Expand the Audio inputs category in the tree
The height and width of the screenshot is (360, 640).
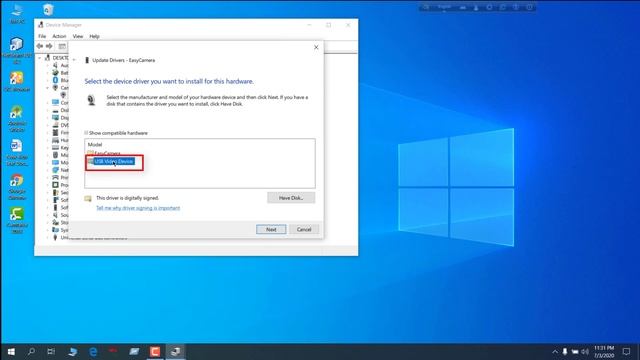(x=47, y=65)
